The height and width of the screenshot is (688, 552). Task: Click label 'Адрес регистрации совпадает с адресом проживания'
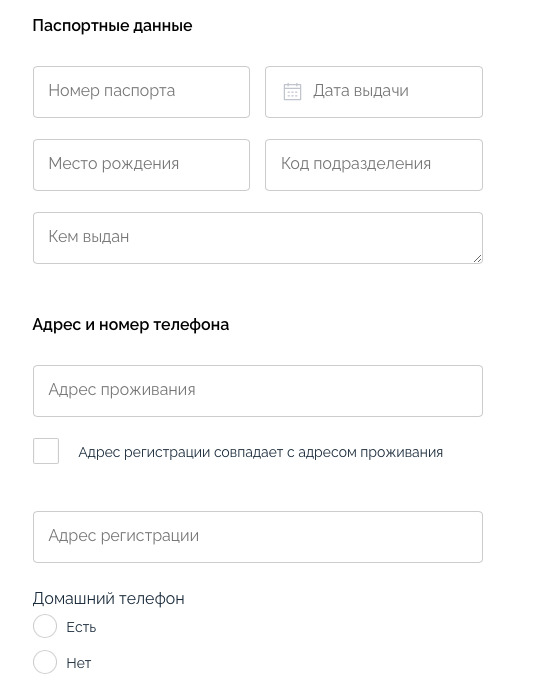click(x=261, y=452)
